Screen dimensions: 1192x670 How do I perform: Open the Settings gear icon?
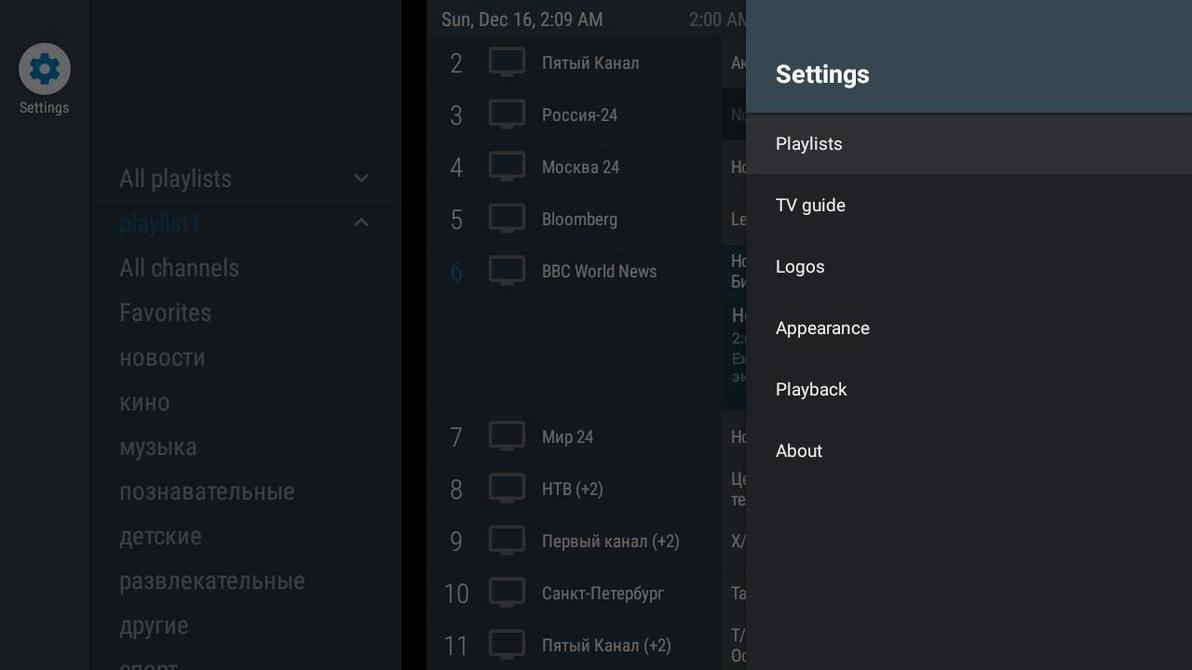tap(44, 68)
